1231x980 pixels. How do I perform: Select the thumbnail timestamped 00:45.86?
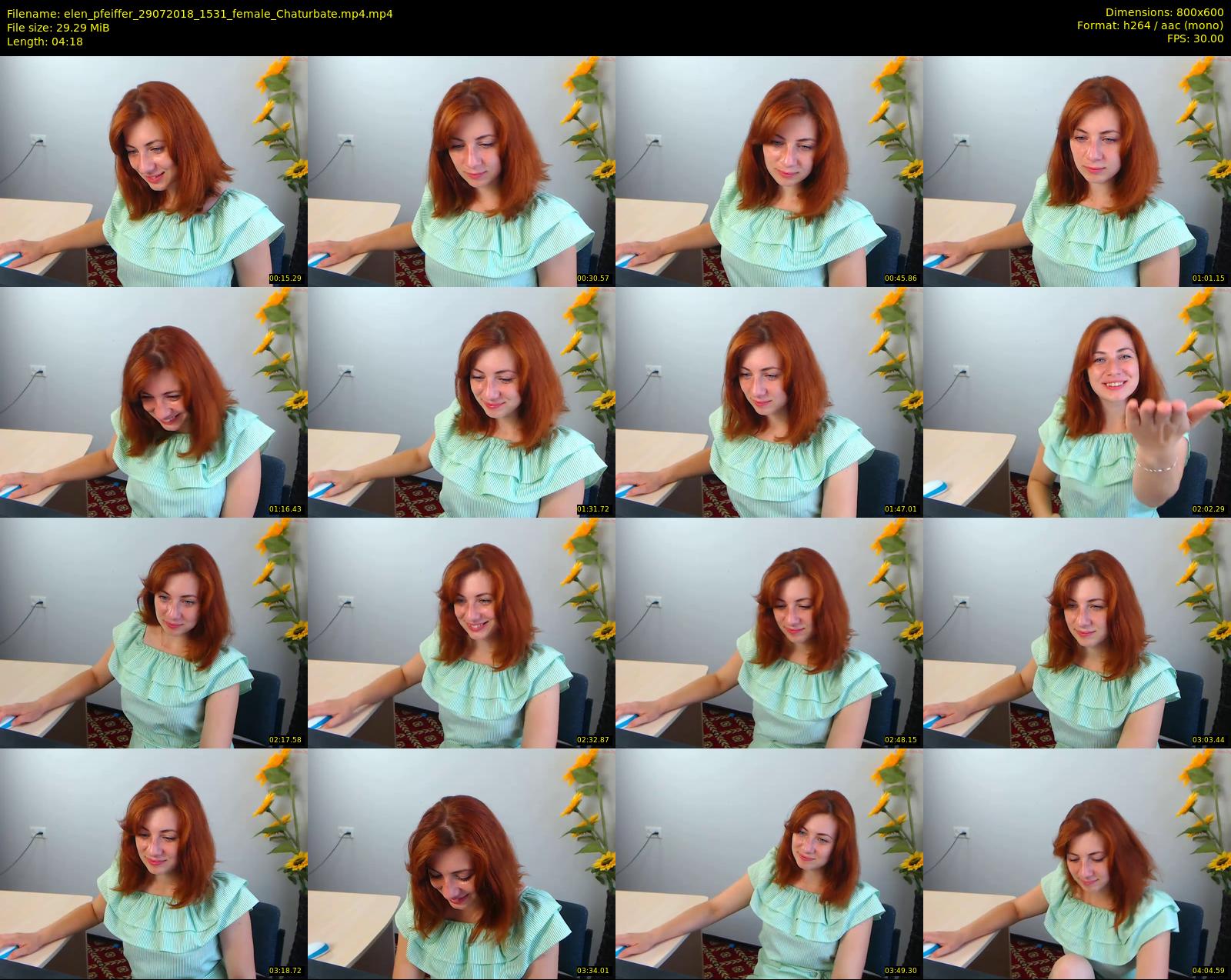(x=769, y=171)
